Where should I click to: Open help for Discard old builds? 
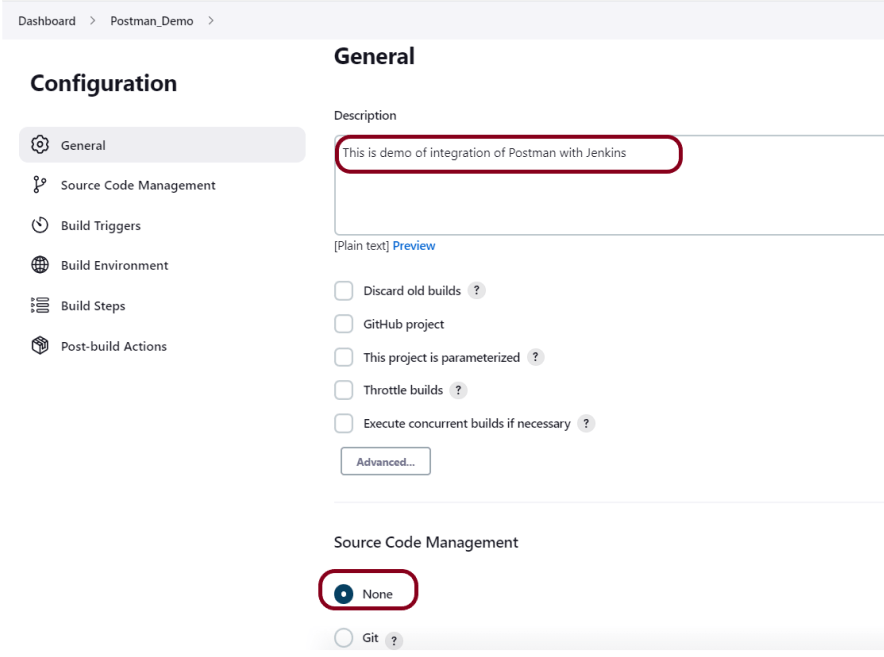477,291
